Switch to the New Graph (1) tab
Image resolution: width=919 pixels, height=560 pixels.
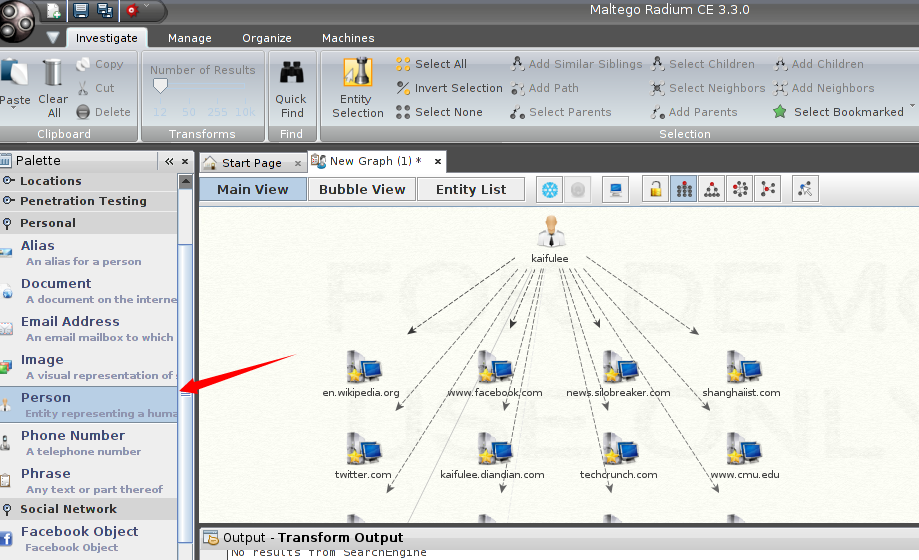[x=375, y=161]
